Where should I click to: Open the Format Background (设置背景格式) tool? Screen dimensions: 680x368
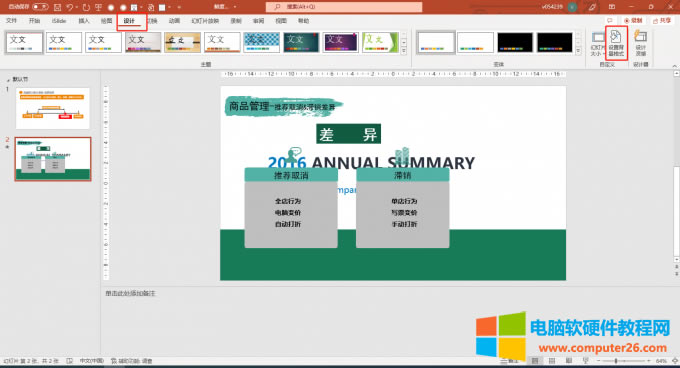[x=616, y=43]
